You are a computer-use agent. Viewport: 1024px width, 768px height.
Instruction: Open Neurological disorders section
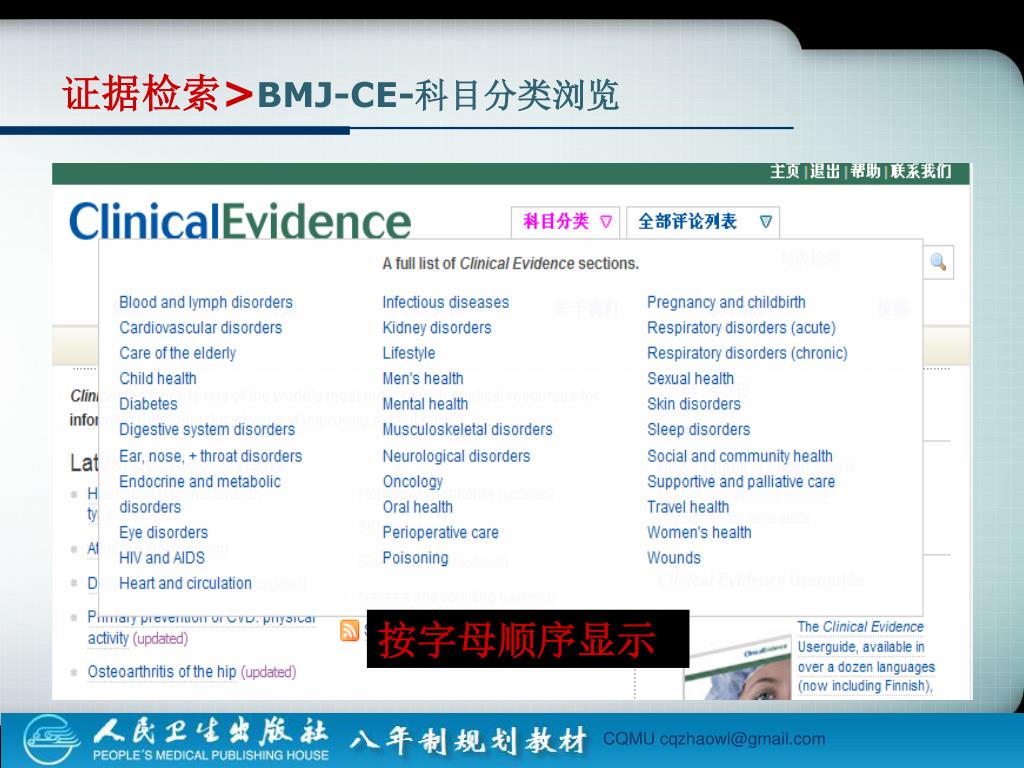456,456
